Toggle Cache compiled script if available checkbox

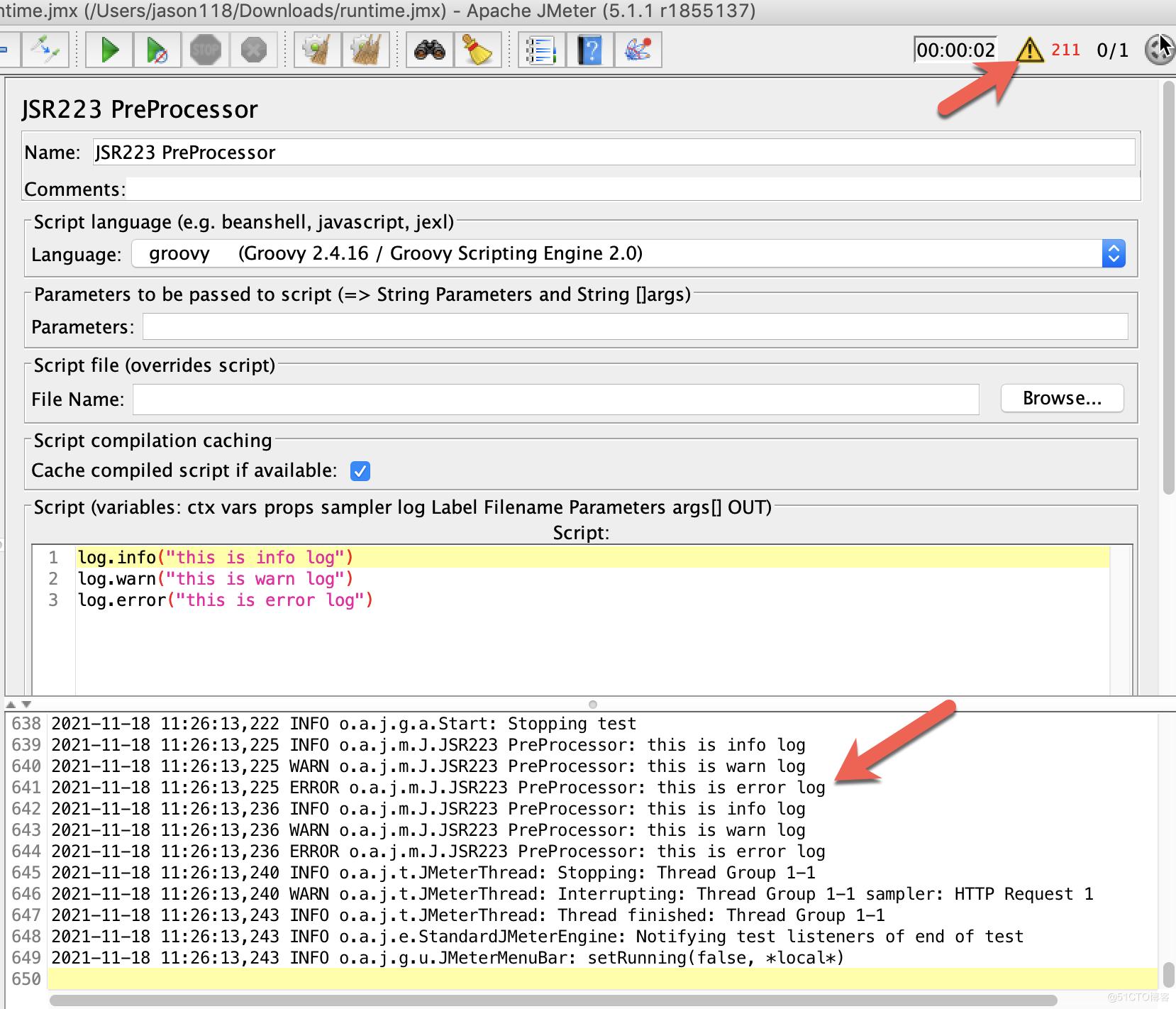pos(360,471)
